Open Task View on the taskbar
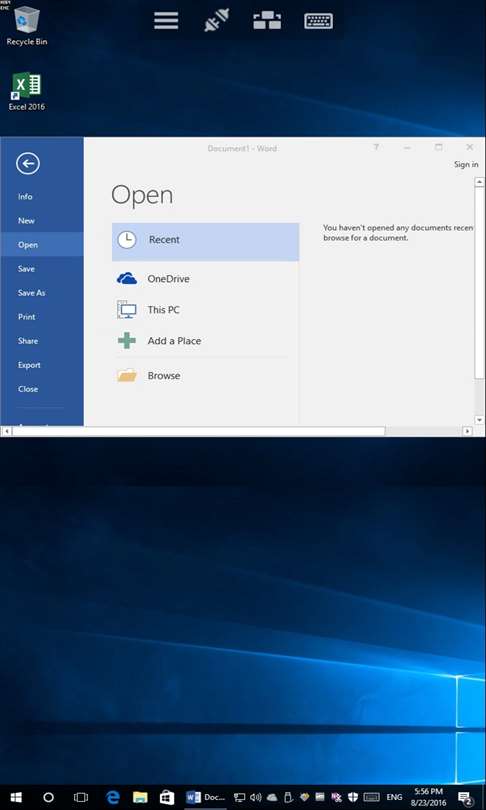The width and height of the screenshot is (486, 810). click(x=81, y=797)
